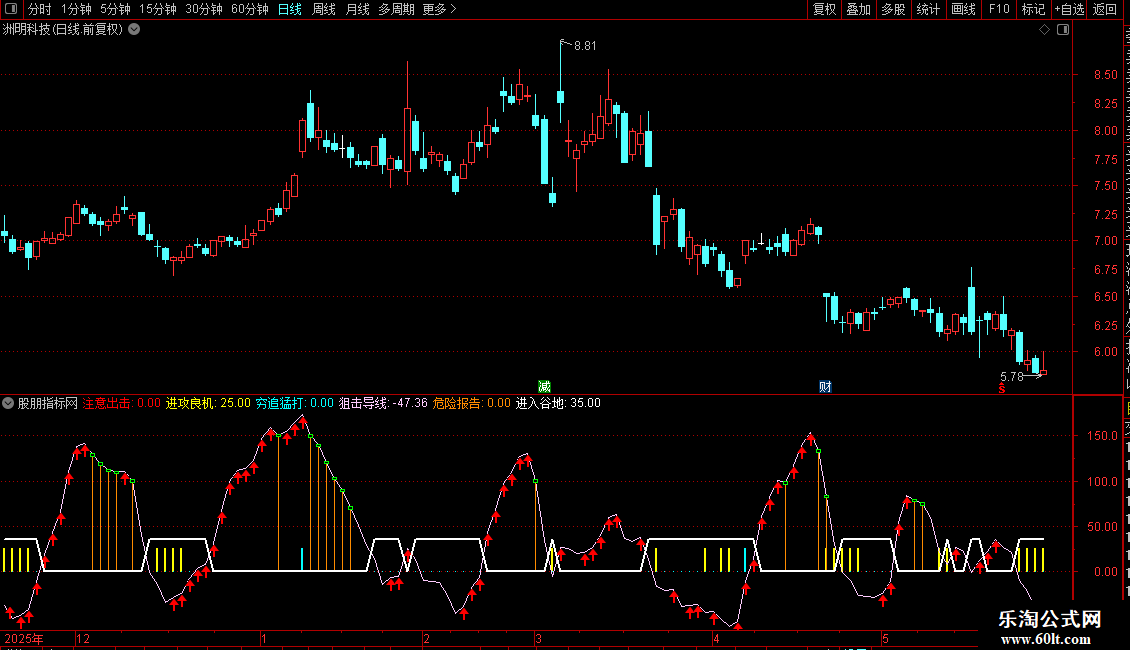Image resolution: width=1130 pixels, height=650 pixels.
Task: Click the 返回 back button
Action: 1105,9
